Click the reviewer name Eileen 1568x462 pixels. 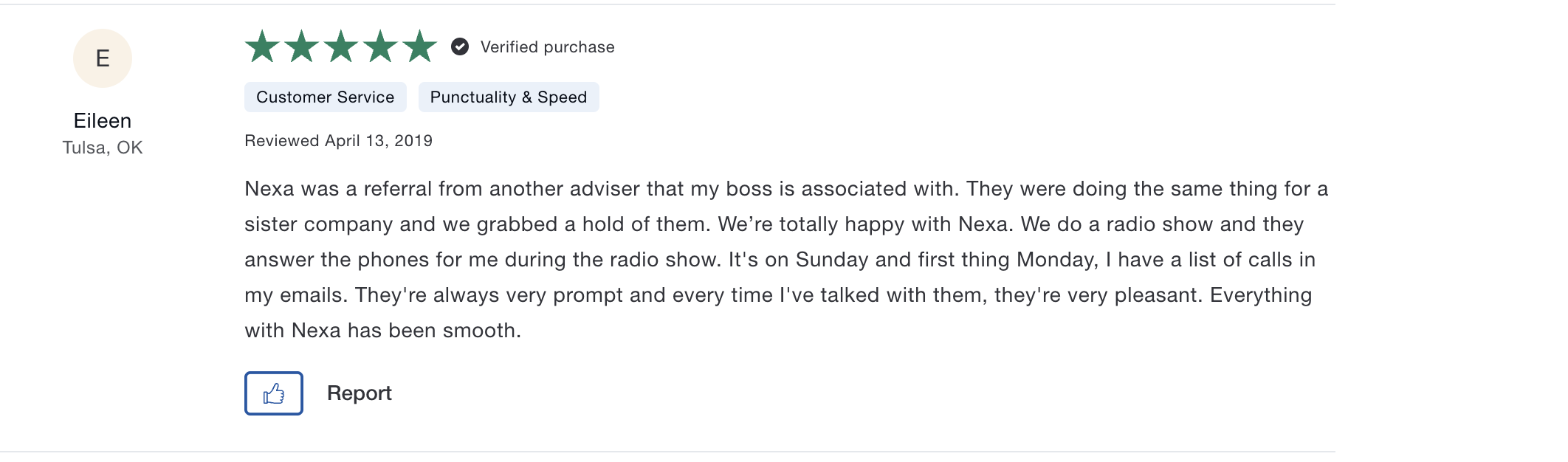[103, 121]
